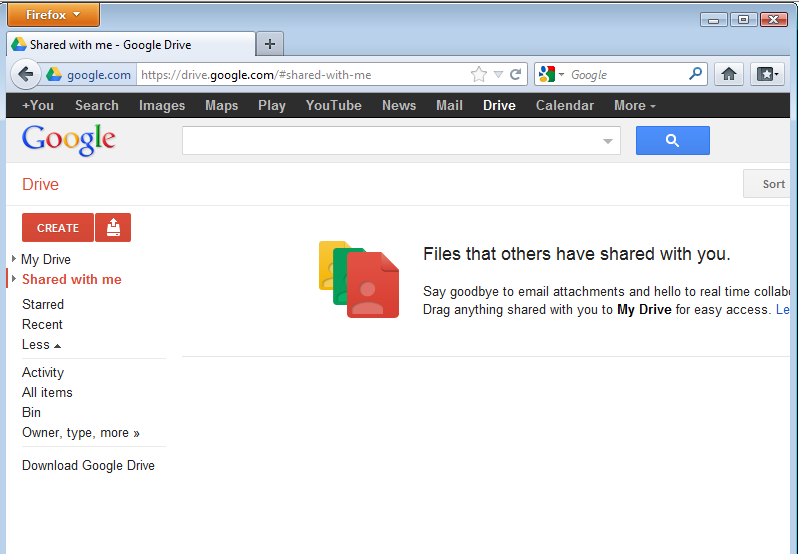Viewport: 799px width, 554px height.
Task: Open Calendar in the Google bar
Action: pyautogui.click(x=565, y=105)
